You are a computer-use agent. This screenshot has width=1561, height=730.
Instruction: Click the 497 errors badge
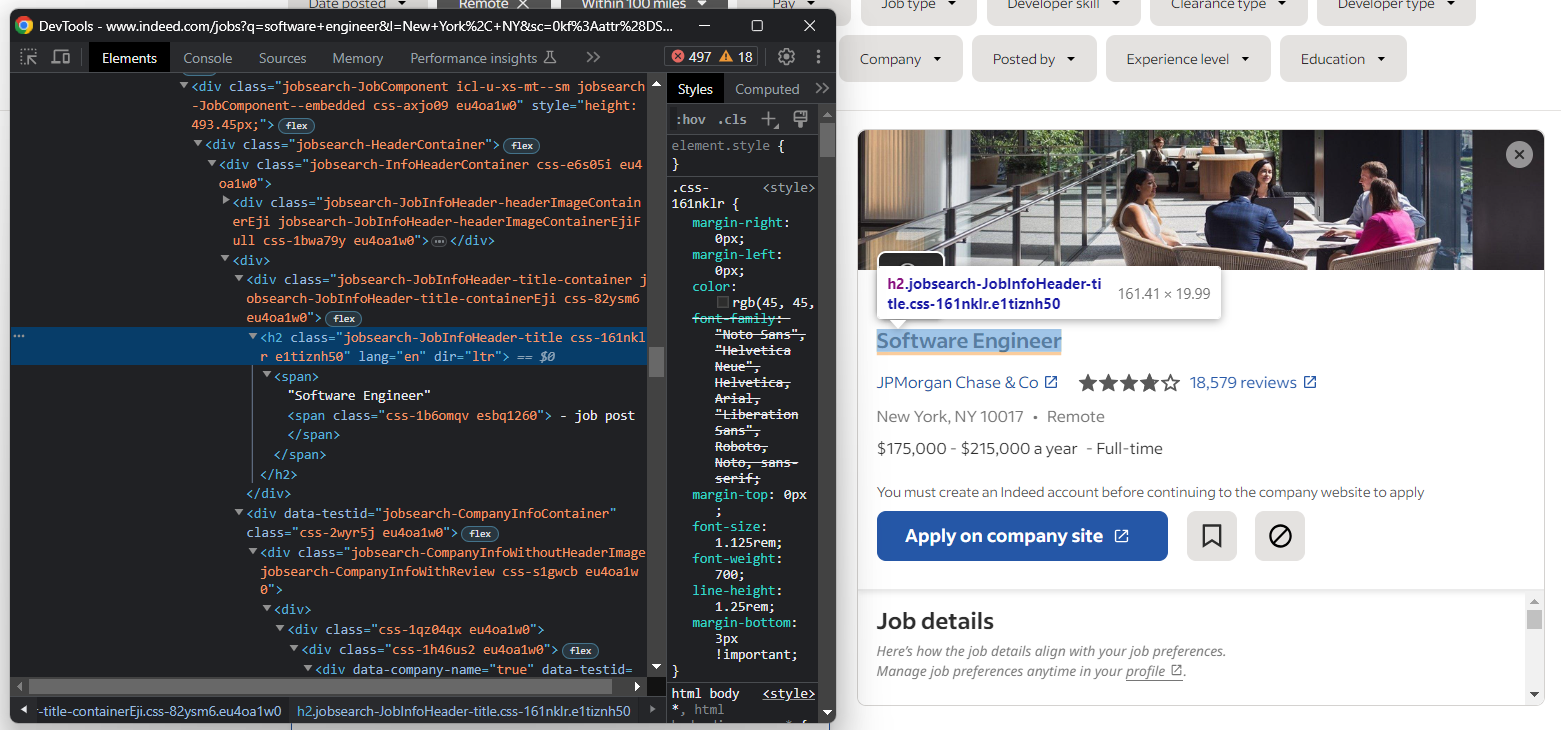coord(697,57)
